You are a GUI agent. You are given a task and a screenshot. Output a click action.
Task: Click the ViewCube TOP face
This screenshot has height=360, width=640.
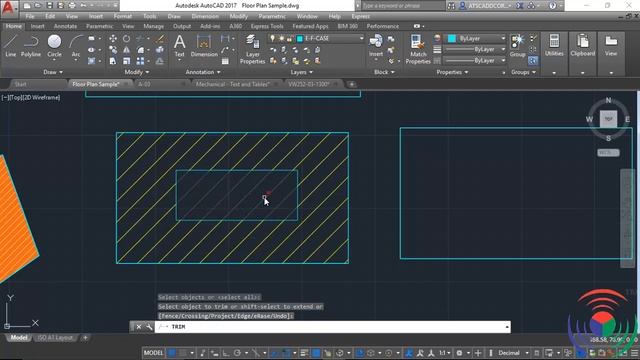pos(608,119)
